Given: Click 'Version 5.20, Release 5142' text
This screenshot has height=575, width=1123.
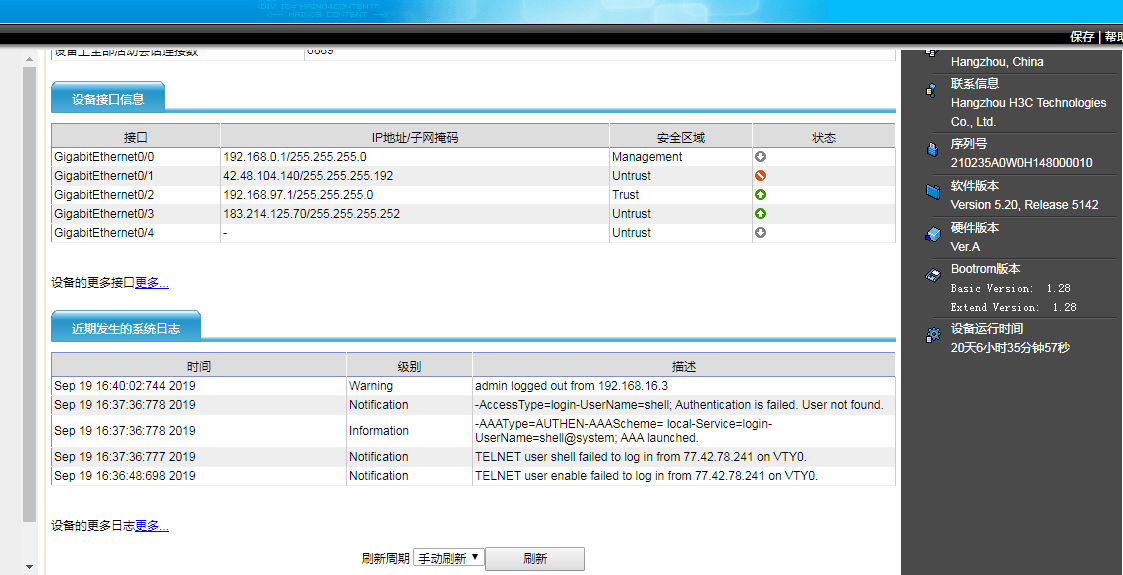Looking at the screenshot, I should pos(1024,205).
